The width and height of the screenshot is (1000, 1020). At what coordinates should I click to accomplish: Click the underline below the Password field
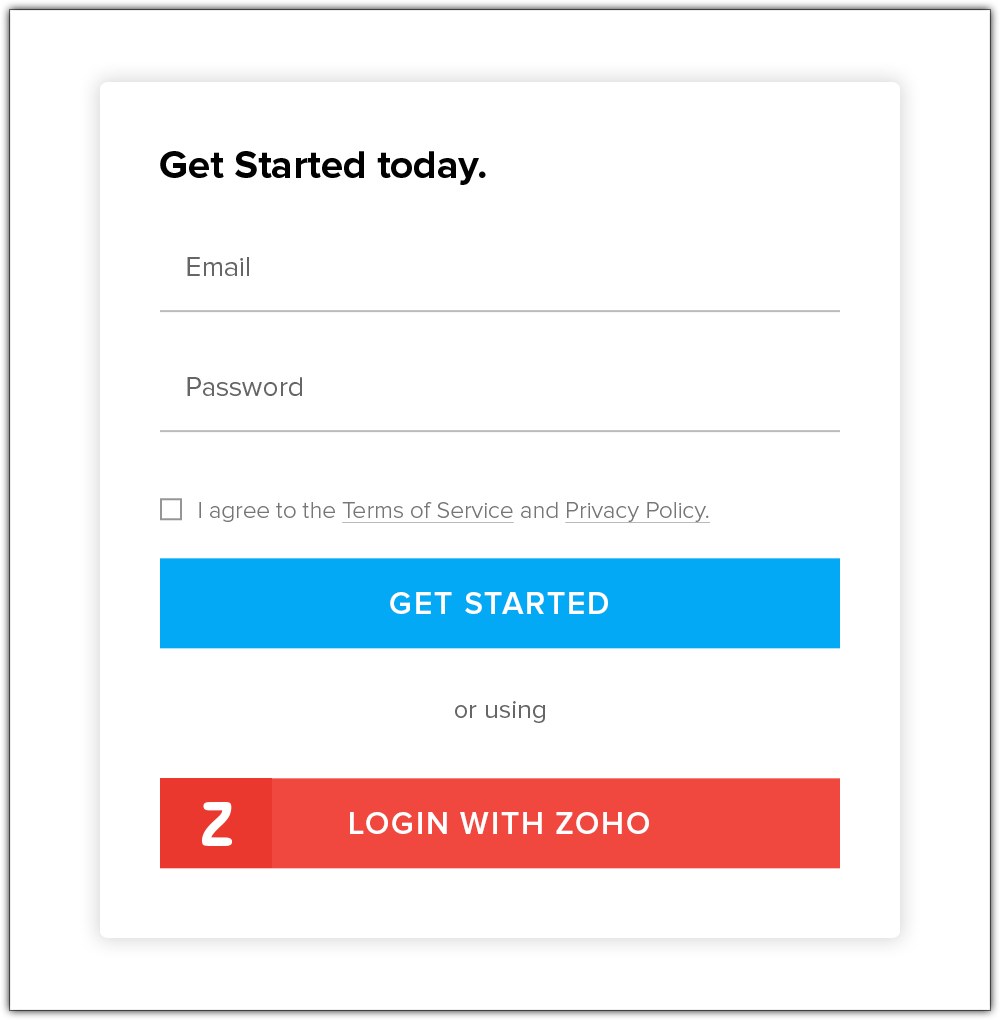point(500,431)
